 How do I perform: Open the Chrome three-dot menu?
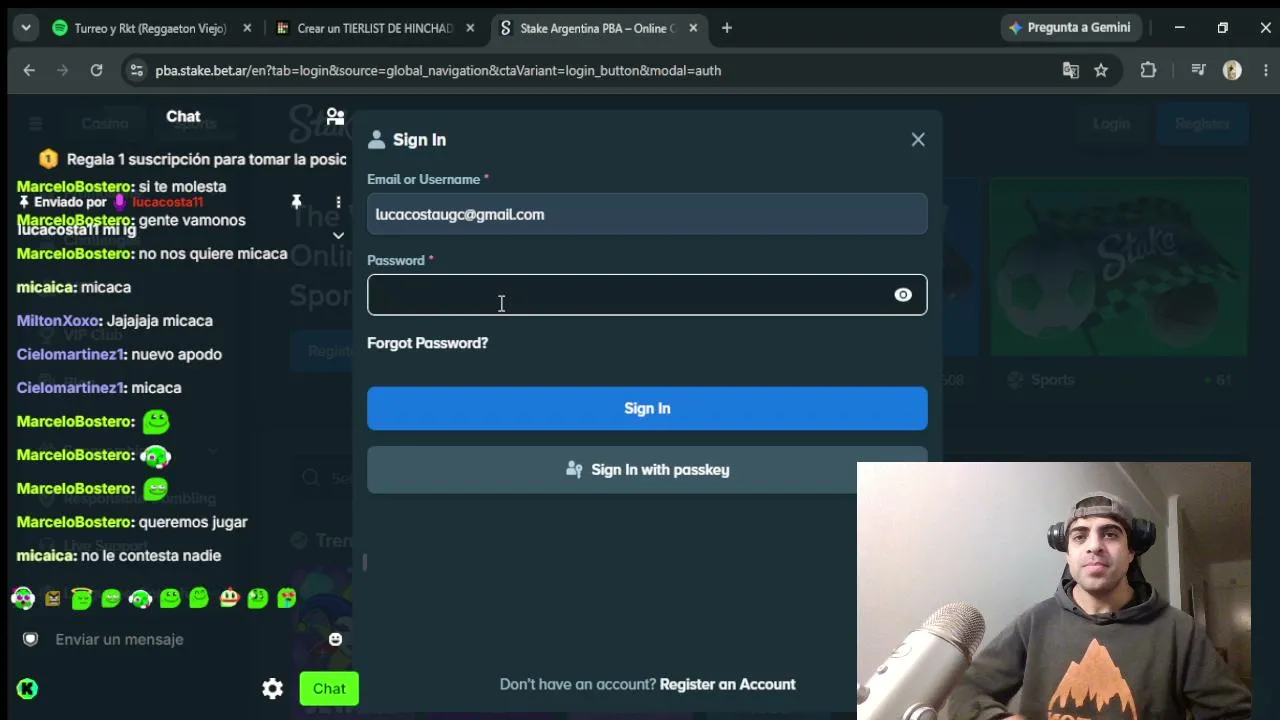click(x=1266, y=70)
